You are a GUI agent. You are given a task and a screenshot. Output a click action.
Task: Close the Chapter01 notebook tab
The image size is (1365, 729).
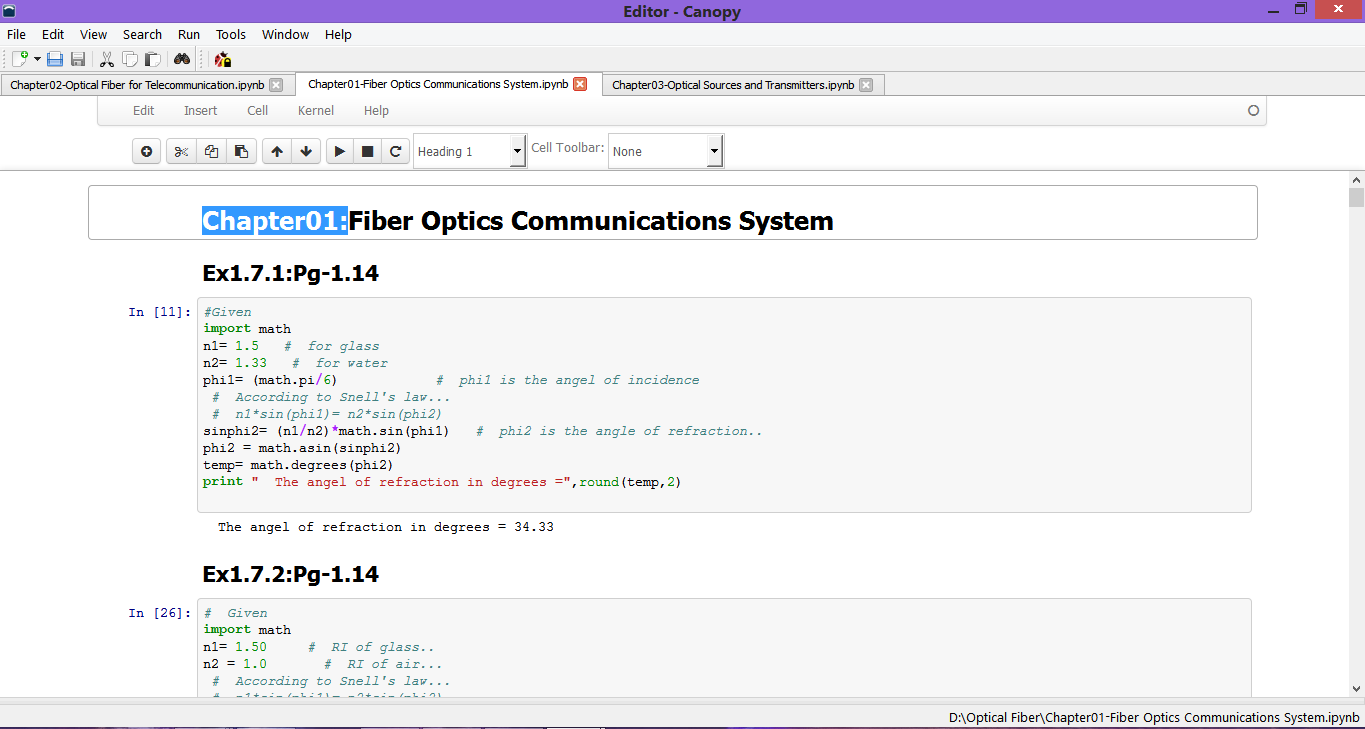[x=580, y=85]
